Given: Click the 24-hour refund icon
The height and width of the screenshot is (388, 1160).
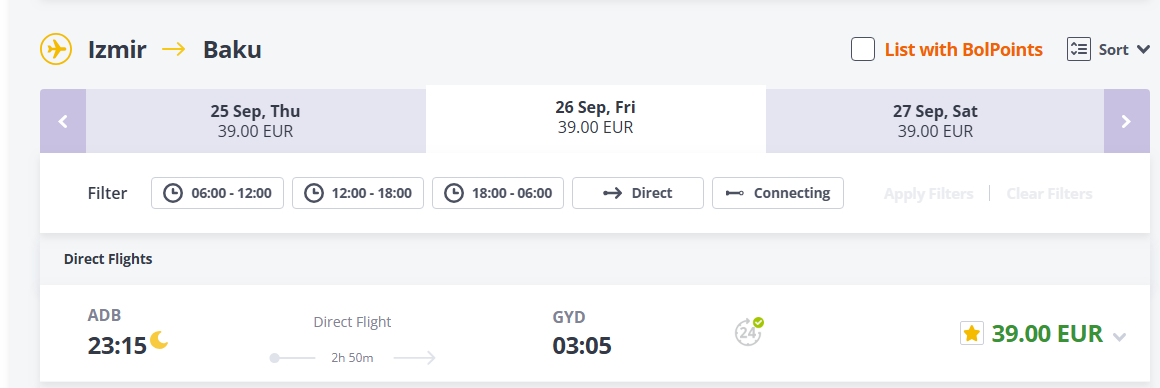Looking at the screenshot, I should click(x=749, y=332).
